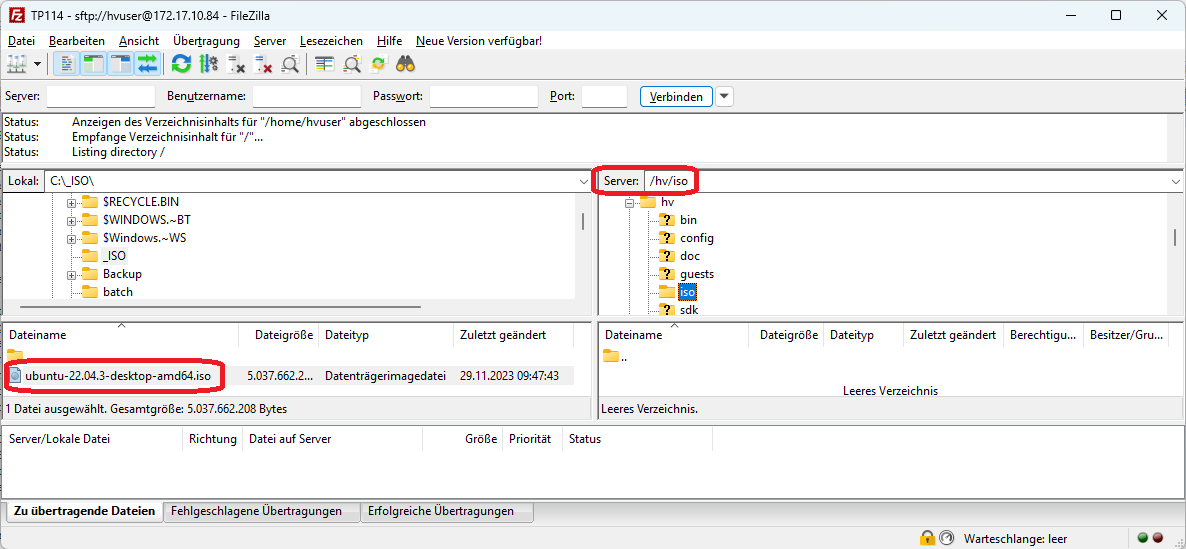Sort local files by Dateityp
Viewport: 1186px width, 549px height.
coord(387,334)
